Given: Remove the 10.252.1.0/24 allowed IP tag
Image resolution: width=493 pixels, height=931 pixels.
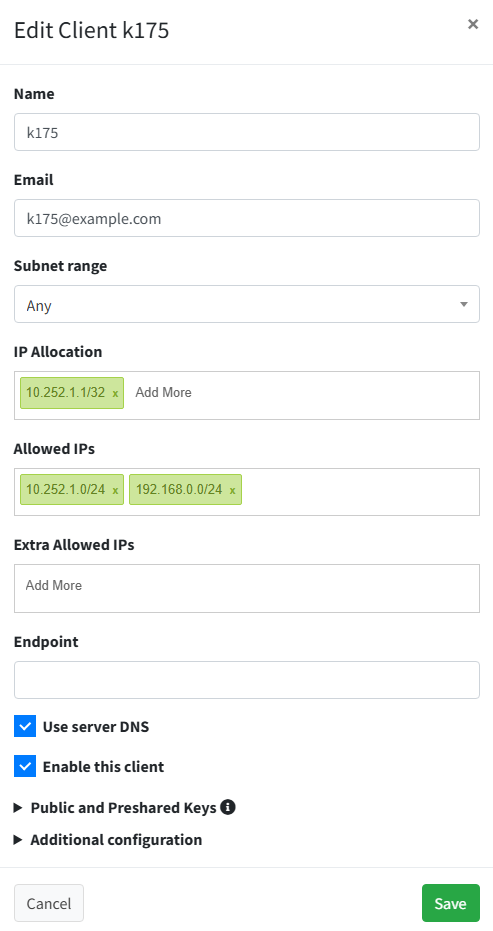Looking at the screenshot, I should [115, 490].
